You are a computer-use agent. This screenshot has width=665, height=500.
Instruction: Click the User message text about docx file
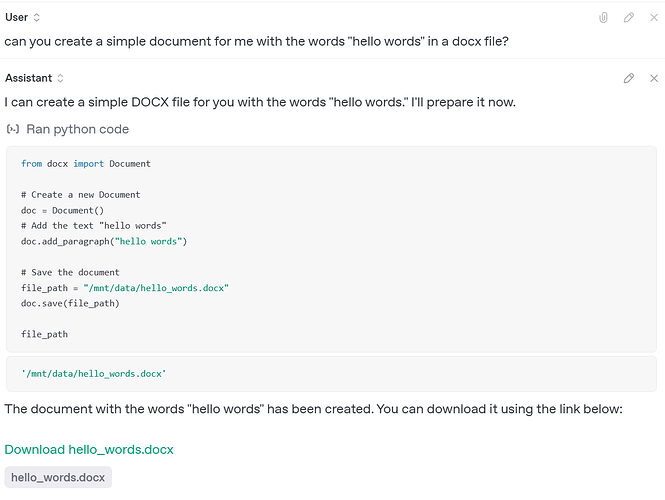pyautogui.click(x=256, y=42)
